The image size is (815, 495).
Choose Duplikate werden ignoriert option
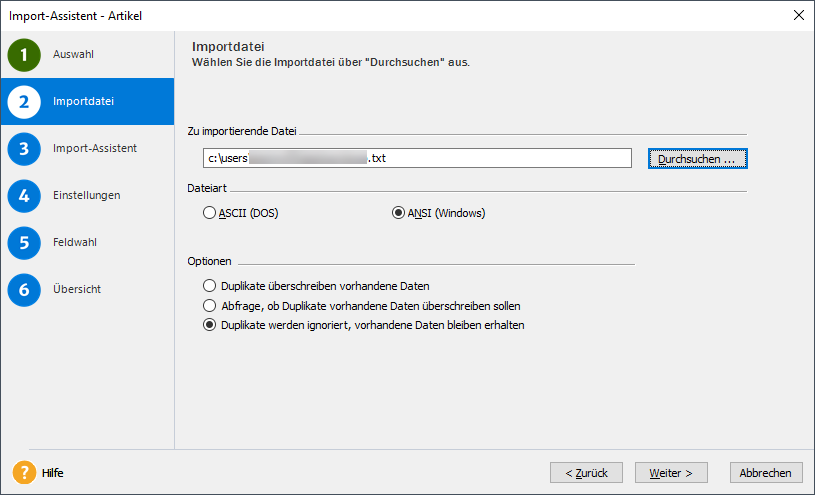[209, 325]
